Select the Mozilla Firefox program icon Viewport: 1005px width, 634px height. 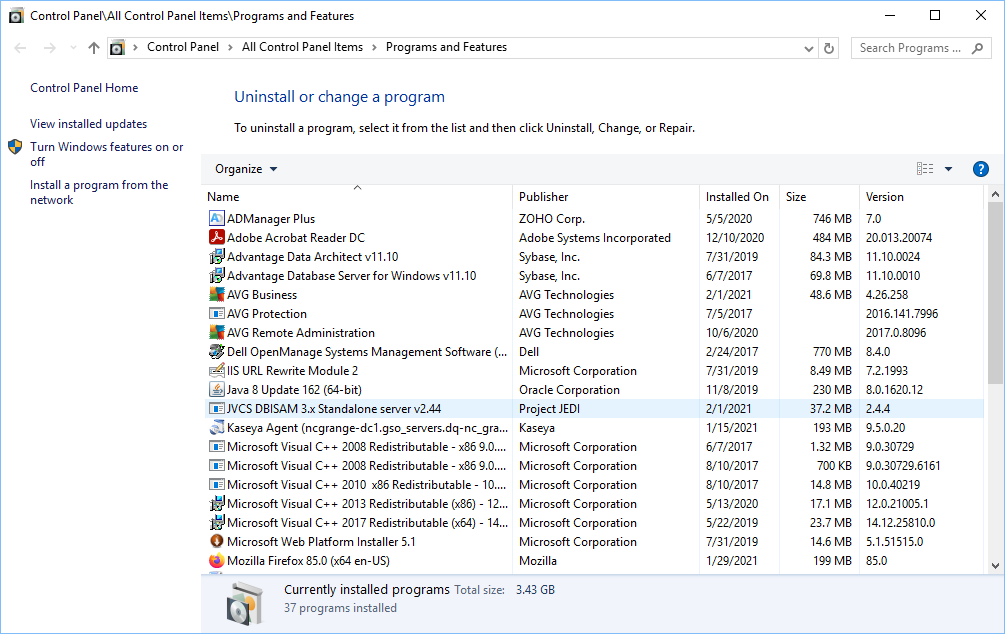point(217,561)
